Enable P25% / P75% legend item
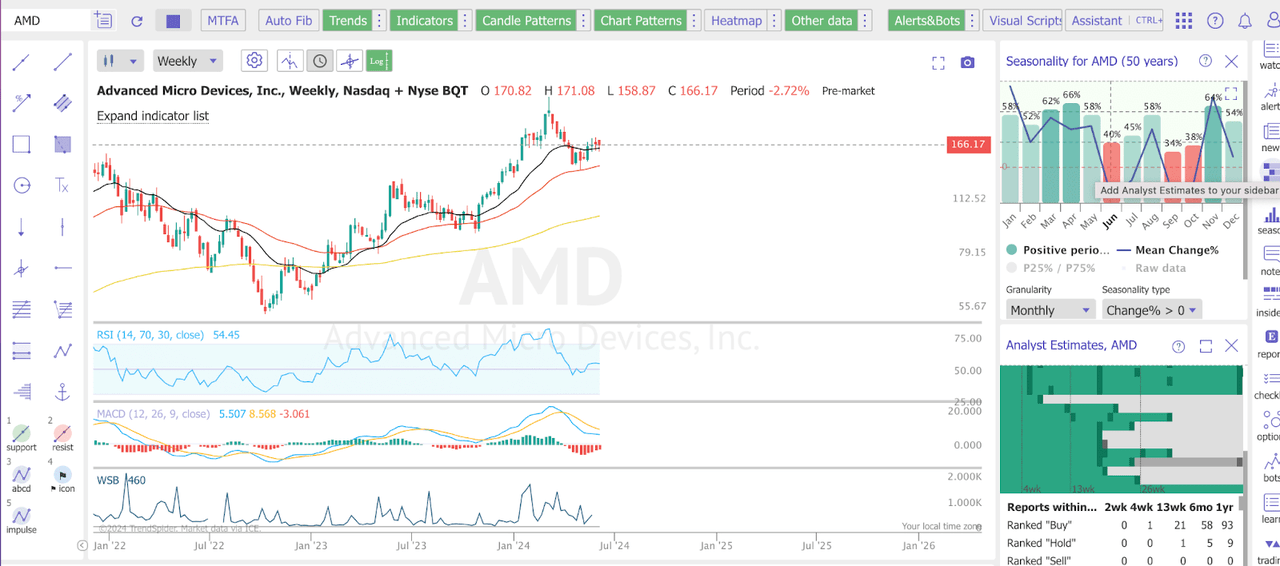1280x566 pixels. 1051,268
